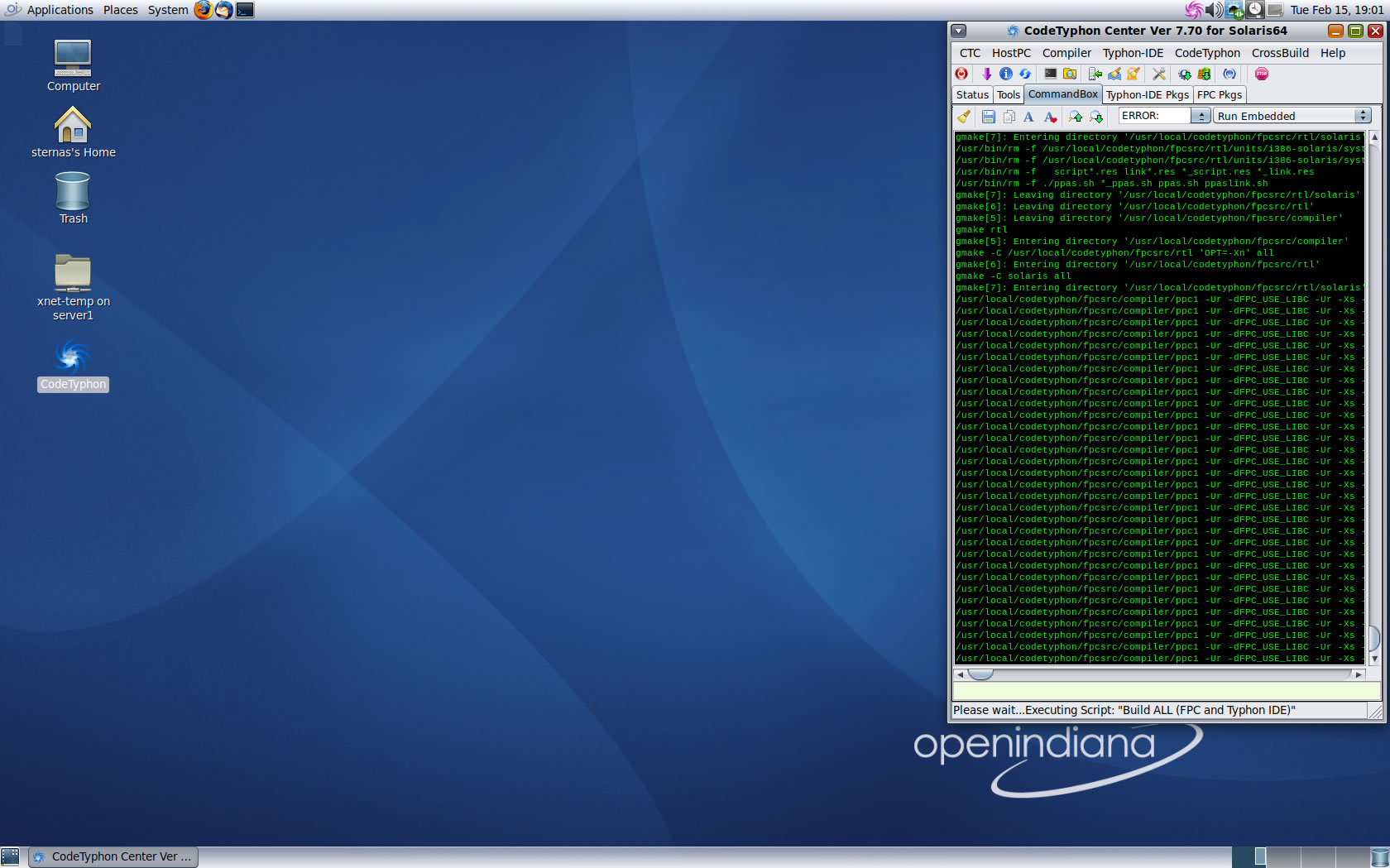Image resolution: width=1390 pixels, height=868 pixels.
Task: Clear the CommandBox with the broom icon
Action: (x=964, y=117)
